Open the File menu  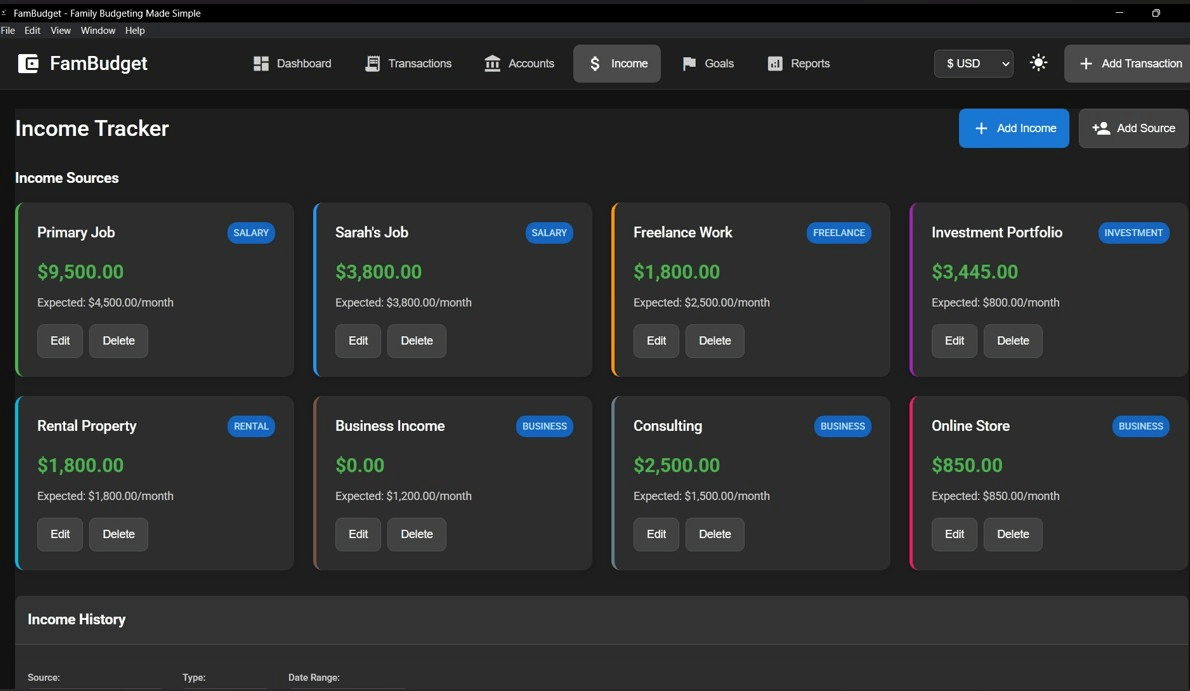click(8, 30)
